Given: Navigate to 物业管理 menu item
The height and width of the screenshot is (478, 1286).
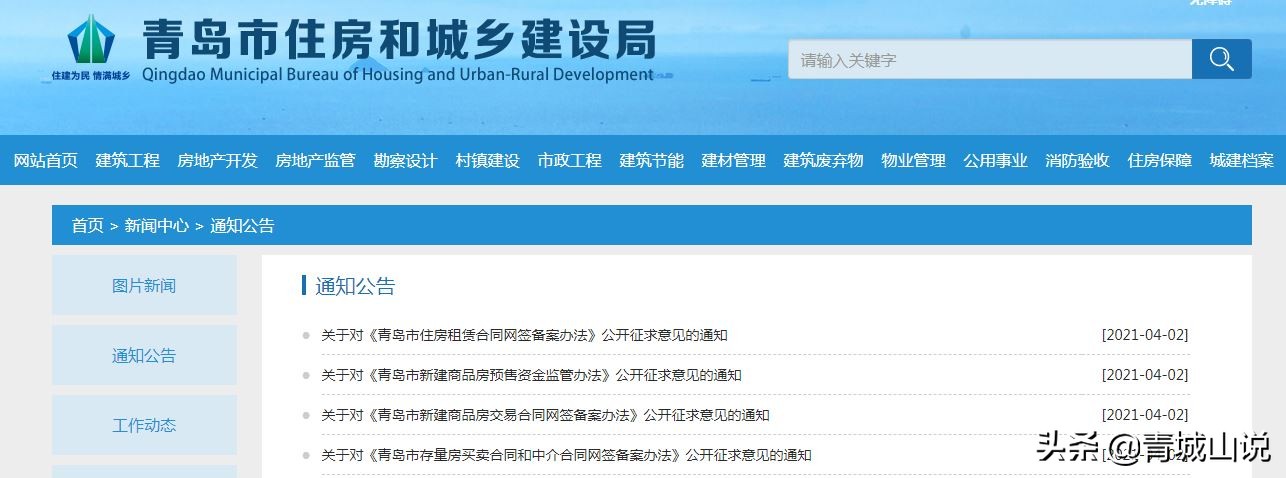Looking at the screenshot, I should pos(913,160).
